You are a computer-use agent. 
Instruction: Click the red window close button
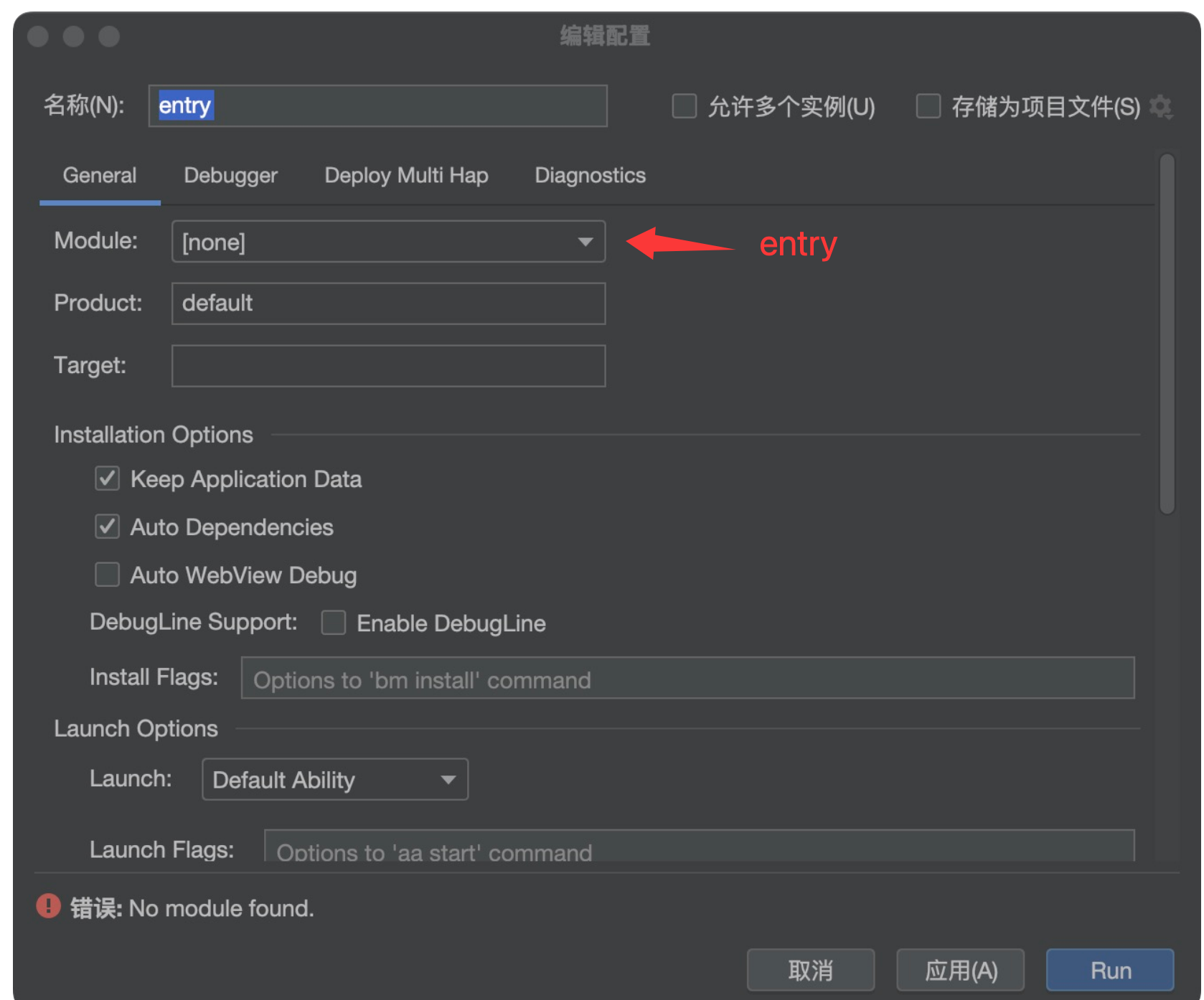[38, 36]
